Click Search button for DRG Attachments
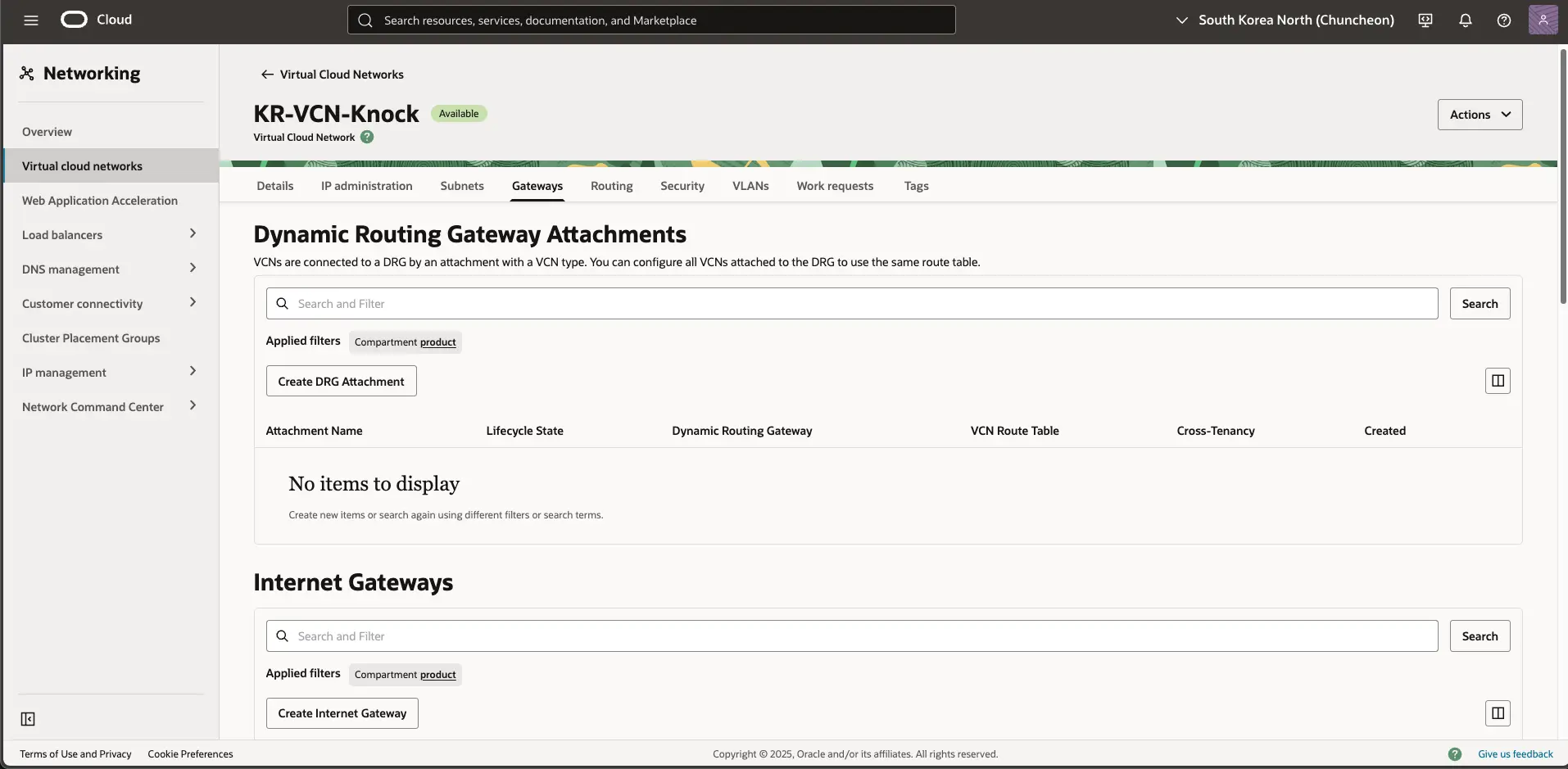The width and height of the screenshot is (1568, 769). 1480,304
